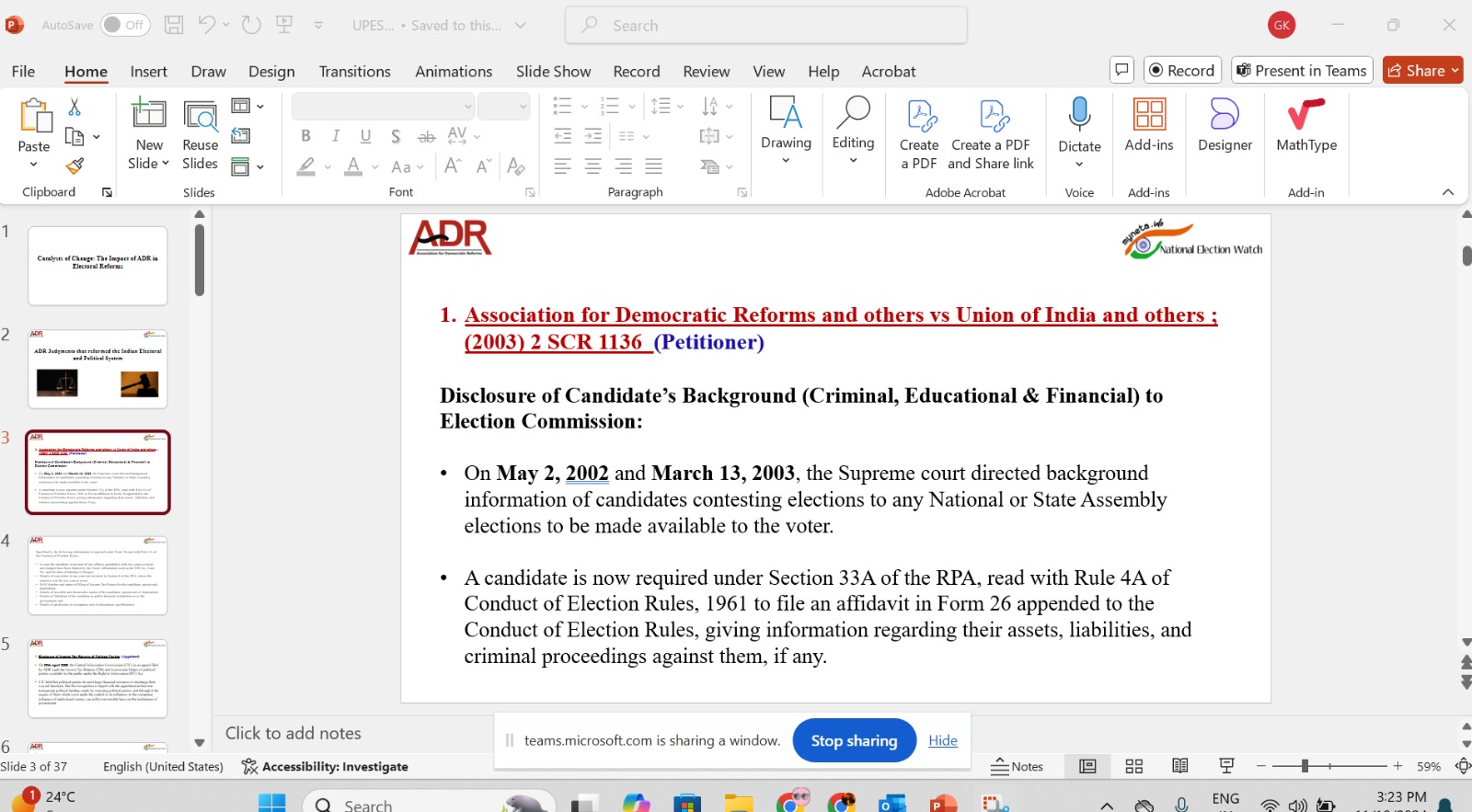Clear all formatting icon
1472x812 pixels.
[x=516, y=166]
